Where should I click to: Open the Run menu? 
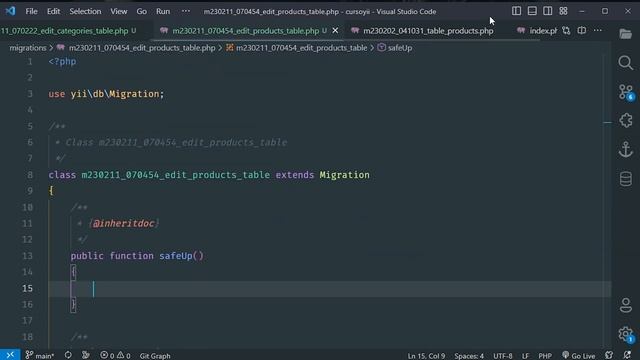pos(163,11)
